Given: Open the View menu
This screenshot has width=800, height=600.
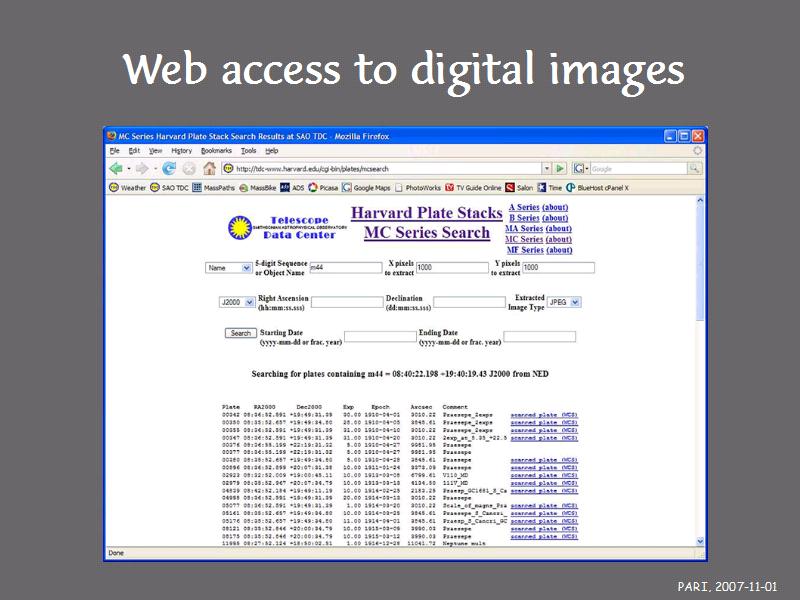Looking at the screenshot, I should tap(156, 151).
